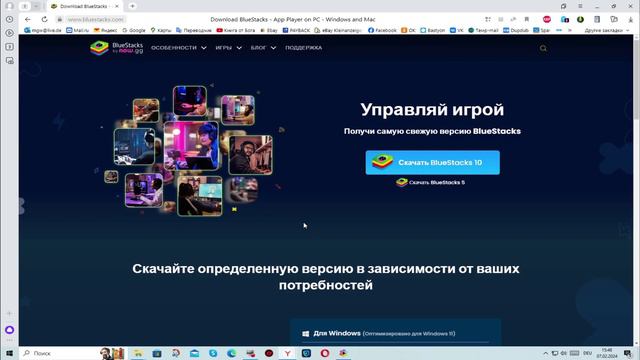Viewport: 640px width, 360px height.
Task: Click the Скачать BlueStacks 10 button
Action: pos(432,162)
